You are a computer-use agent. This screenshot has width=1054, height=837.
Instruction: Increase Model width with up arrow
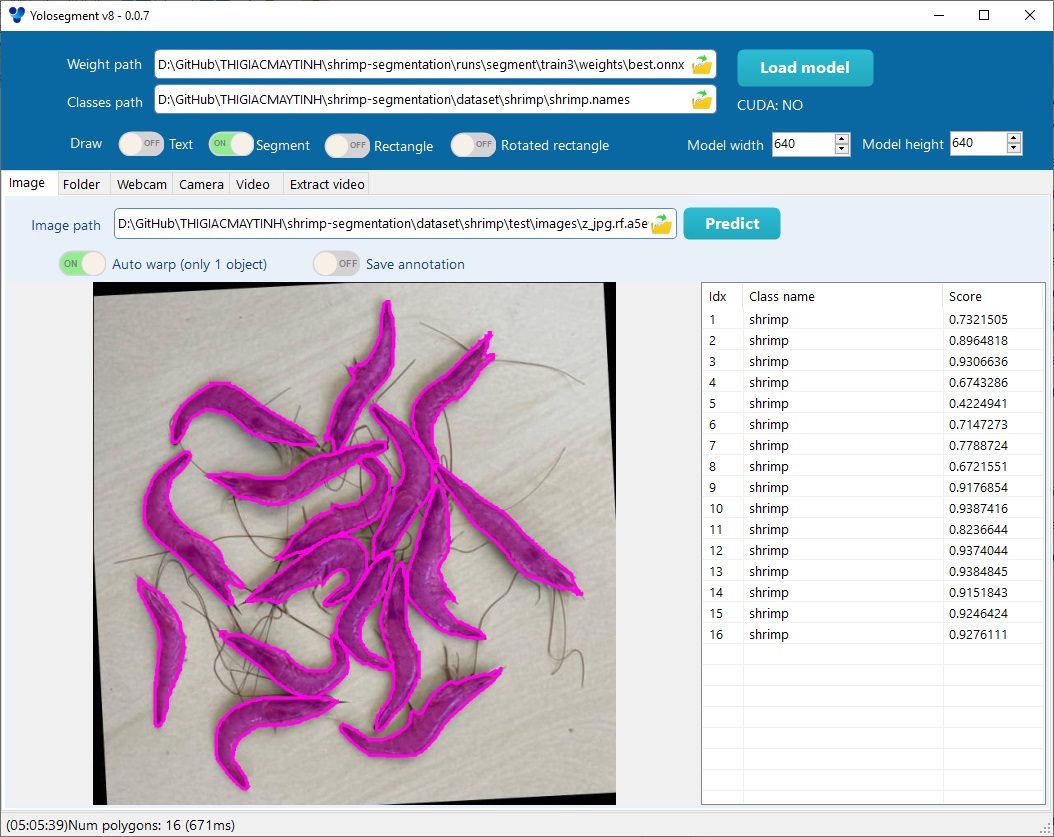click(842, 139)
